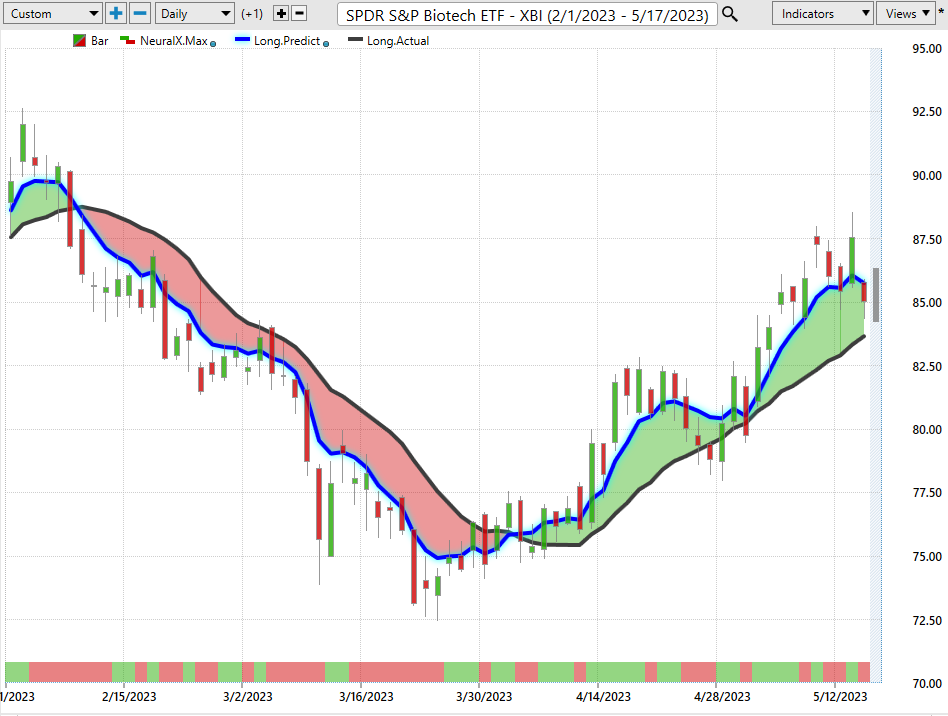Click the gray vertical price scroll handle
The height and width of the screenshot is (716, 948).
[876, 295]
